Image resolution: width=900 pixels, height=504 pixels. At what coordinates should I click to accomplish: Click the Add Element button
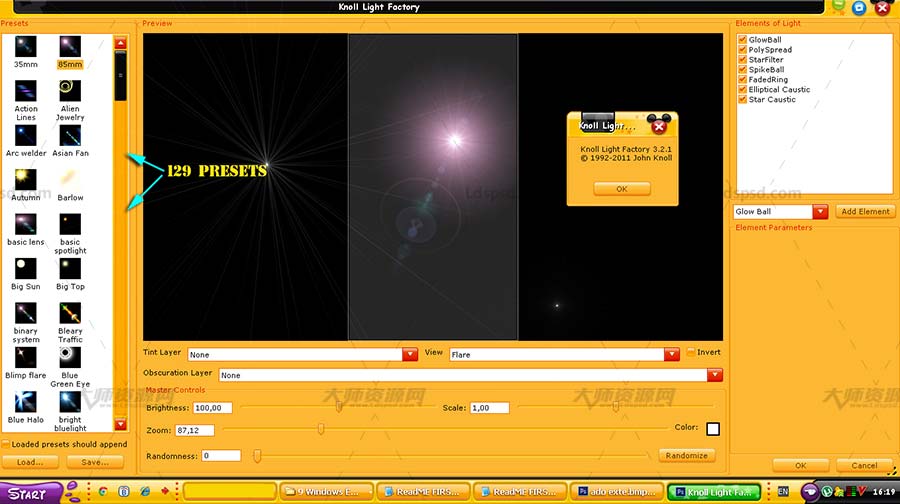(x=865, y=212)
